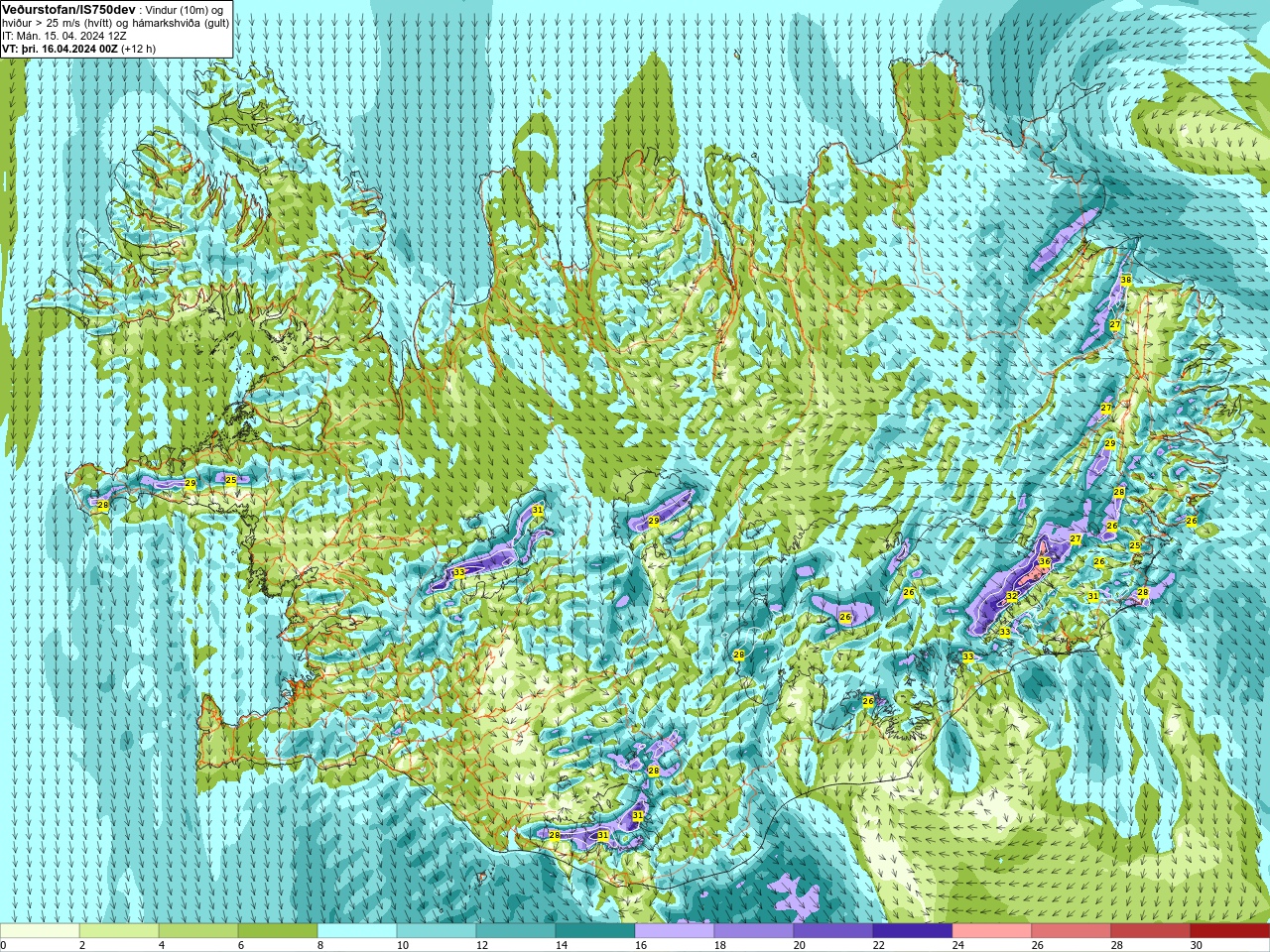This screenshot has height=952, width=1270.
Task: Click the number 8 on the legend scale
Action: point(321,945)
